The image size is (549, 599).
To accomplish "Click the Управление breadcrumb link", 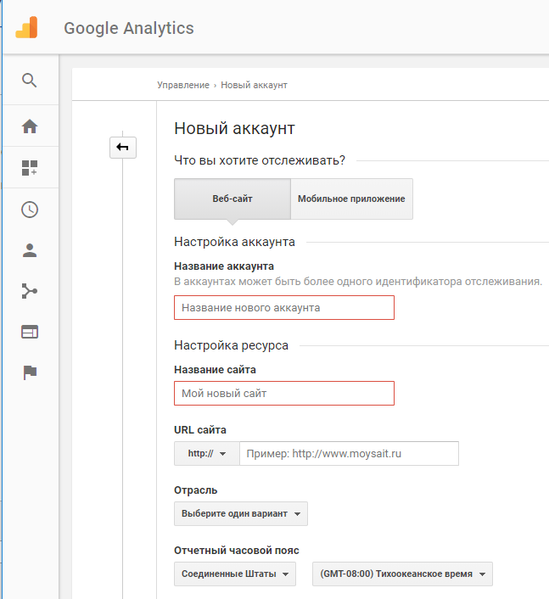I will point(183,85).
